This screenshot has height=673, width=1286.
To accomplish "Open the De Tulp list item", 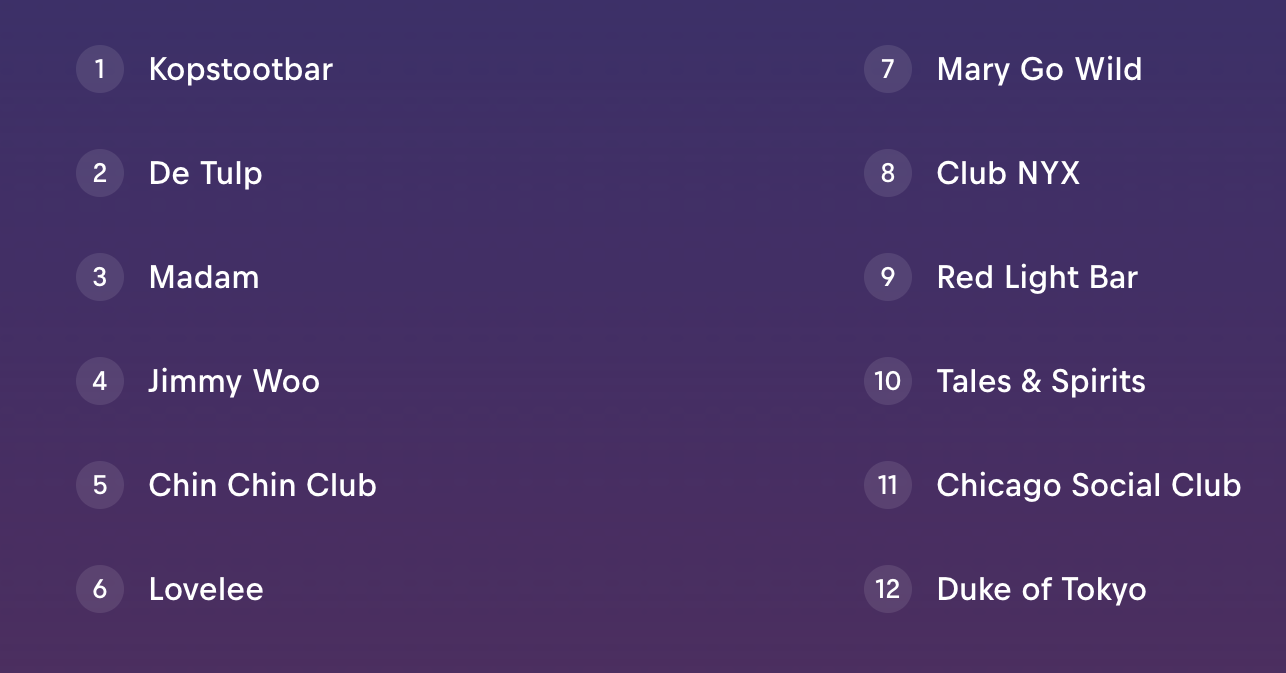I will [206, 174].
